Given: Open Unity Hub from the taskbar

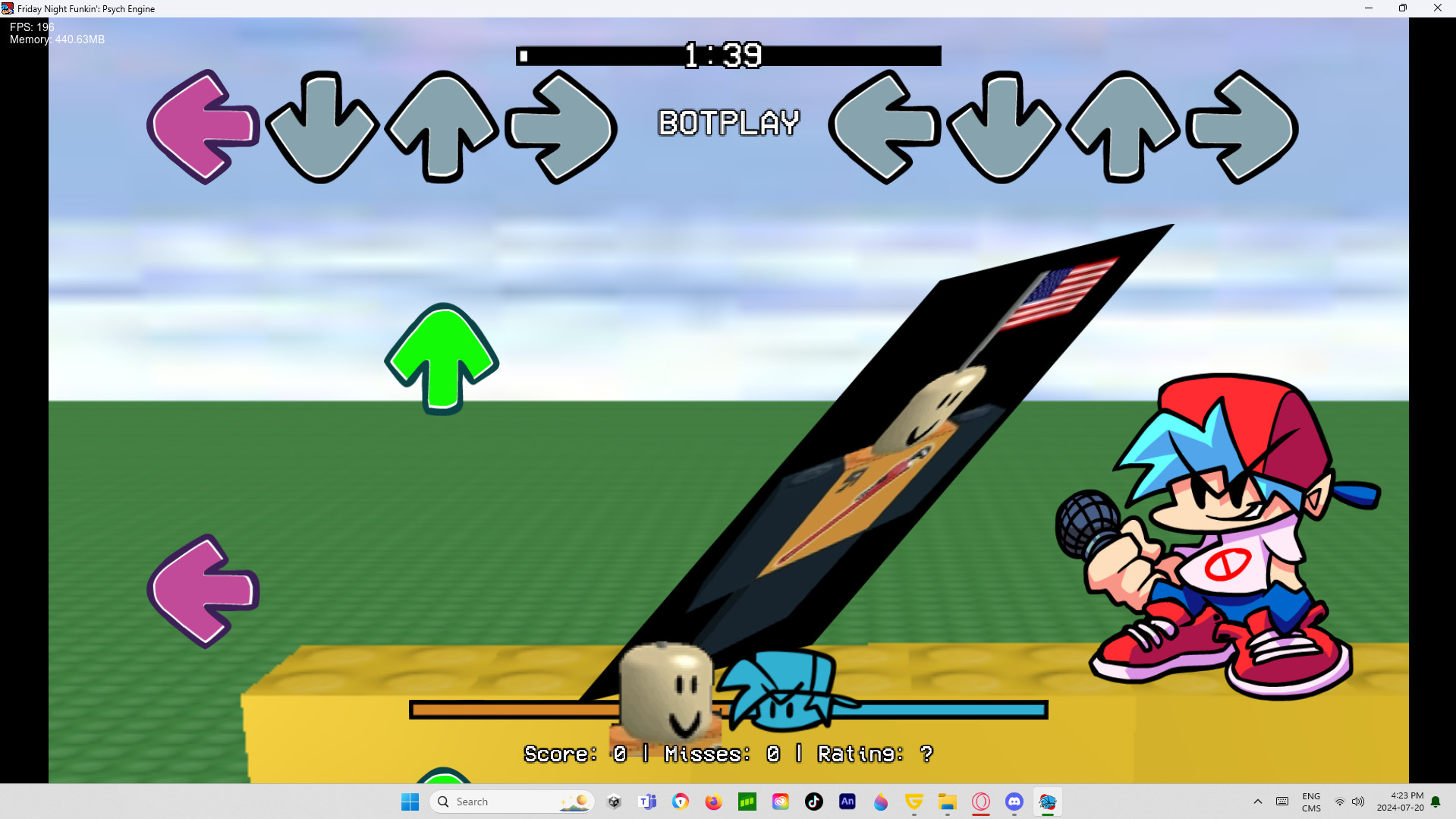Looking at the screenshot, I should (615, 802).
